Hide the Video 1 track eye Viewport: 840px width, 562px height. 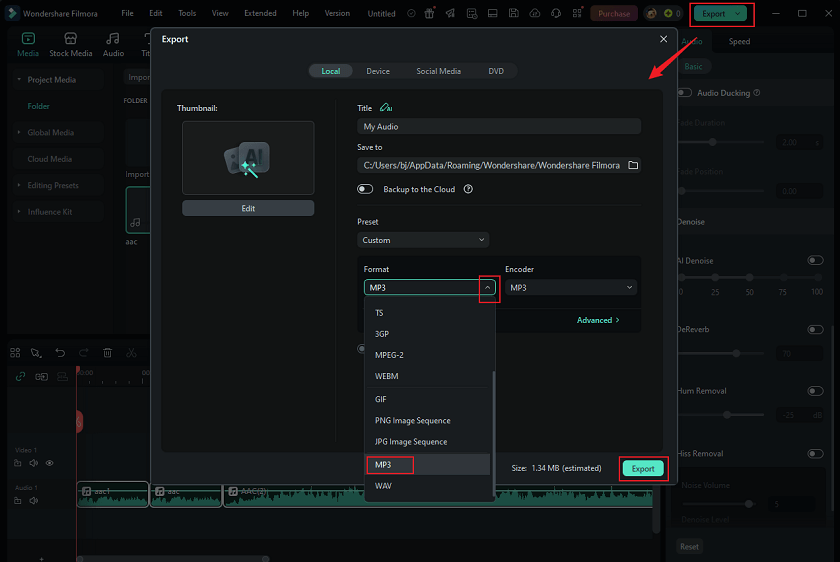(x=49, y=463)
